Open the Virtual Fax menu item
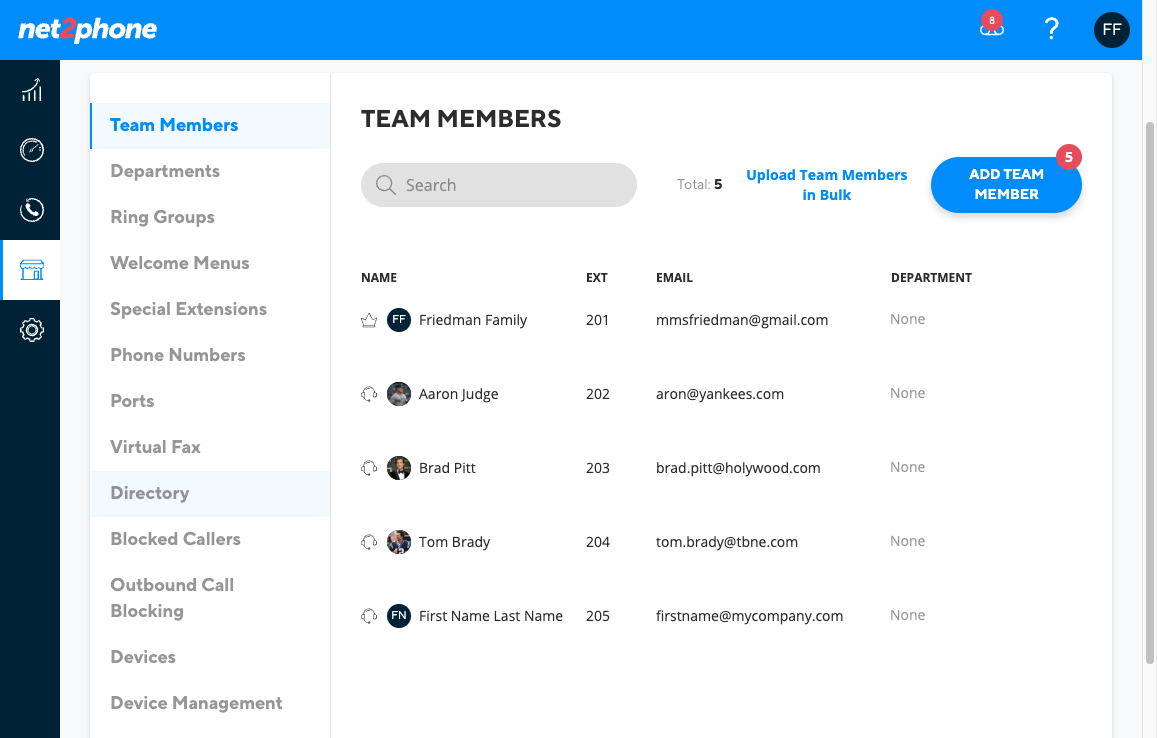Image resolution: width=1157 pixels, height=738 pixels. click(x=210, y=447)
